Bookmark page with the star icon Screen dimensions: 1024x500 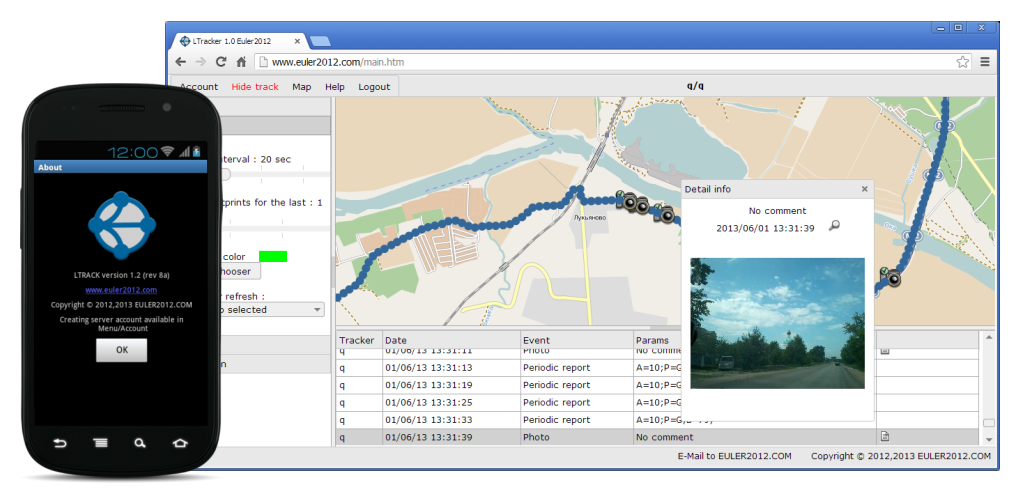coord(962,62)
